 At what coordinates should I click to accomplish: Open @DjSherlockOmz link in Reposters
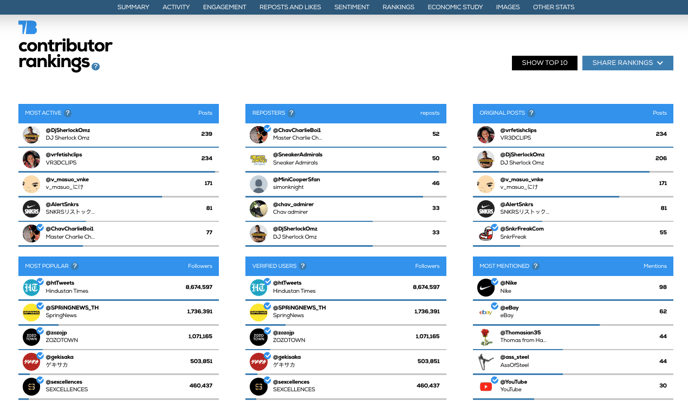point(295,229)
